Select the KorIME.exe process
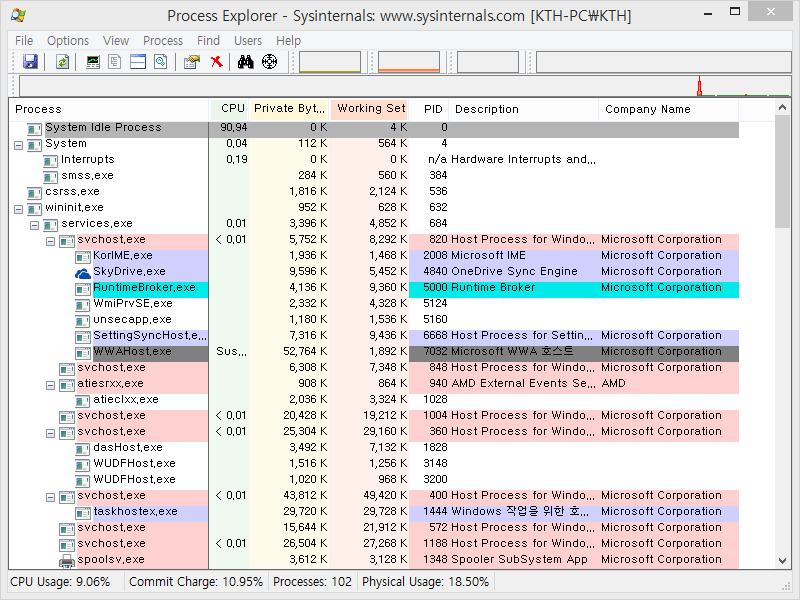Viewport: 800px width, 600px height. [x=122, y=256]
